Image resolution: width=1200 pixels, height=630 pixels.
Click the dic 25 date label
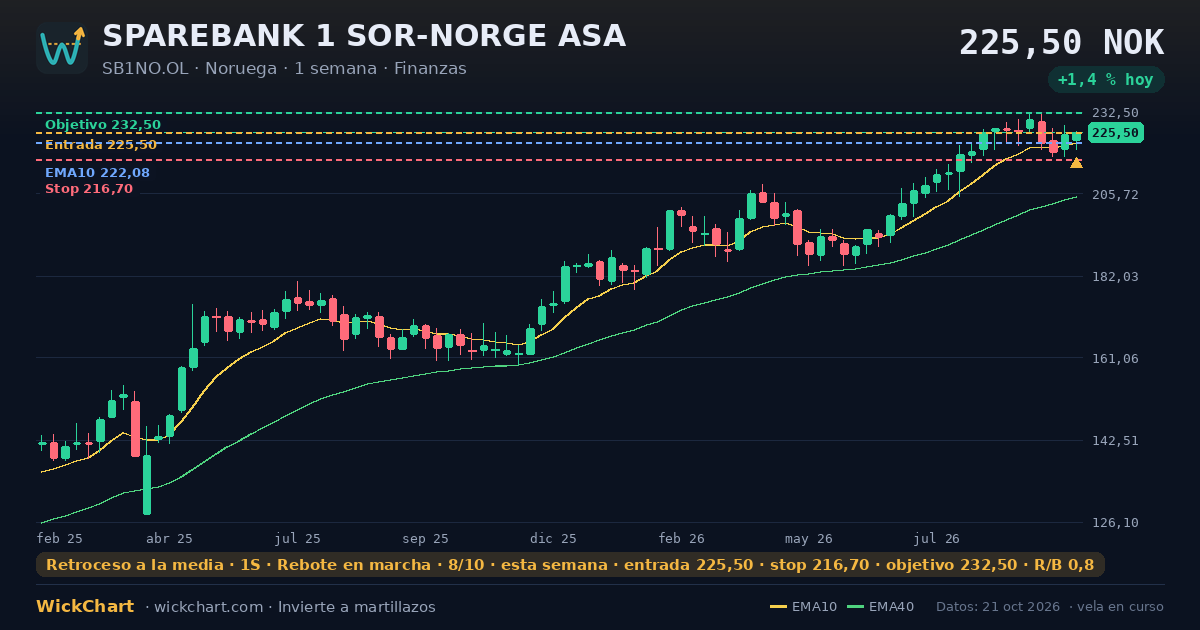(553, 538)
